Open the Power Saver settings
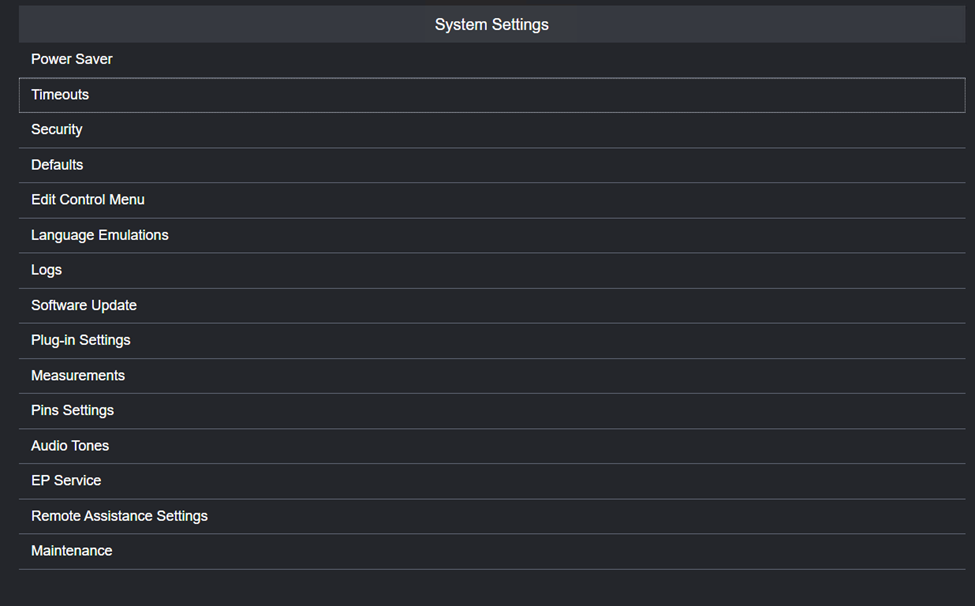Screen dimensions: 975x606 [x=72, y=59]
